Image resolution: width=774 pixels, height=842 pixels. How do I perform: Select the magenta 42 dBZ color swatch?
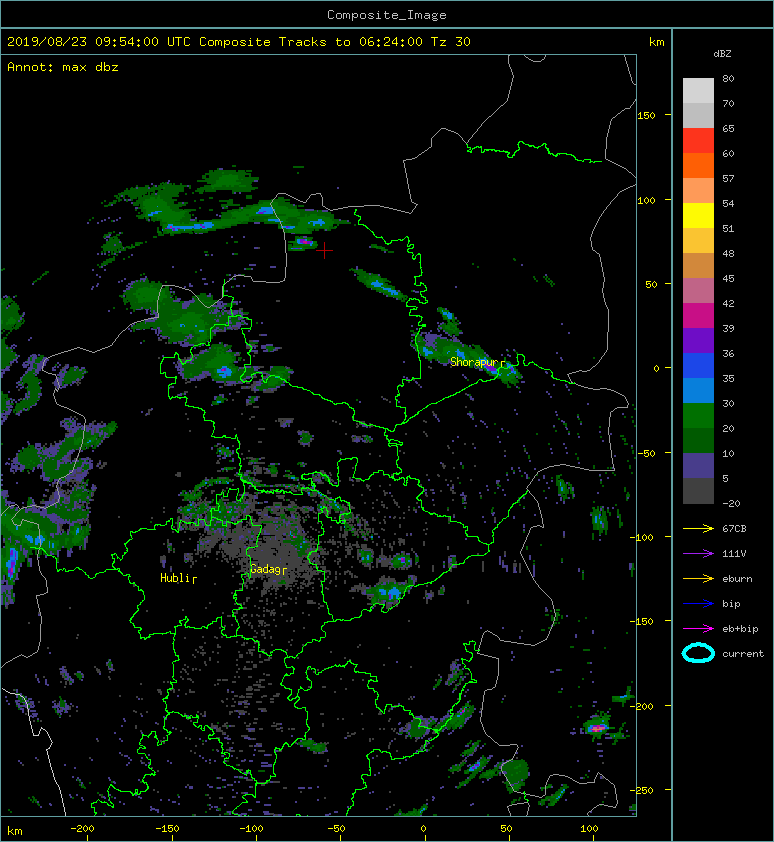[x=698, y=315]
